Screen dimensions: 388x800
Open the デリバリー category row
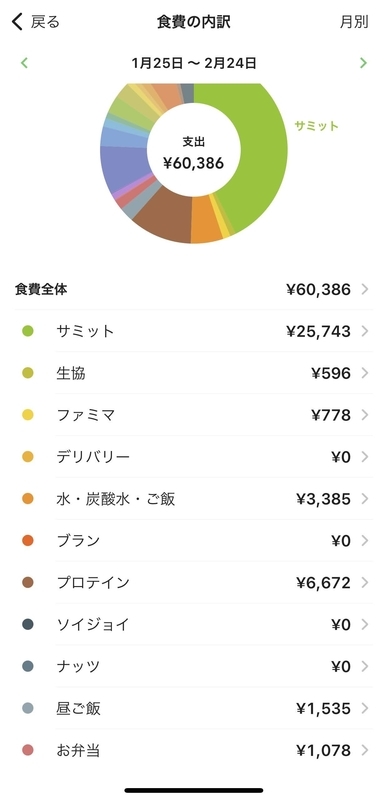[194, 457]
